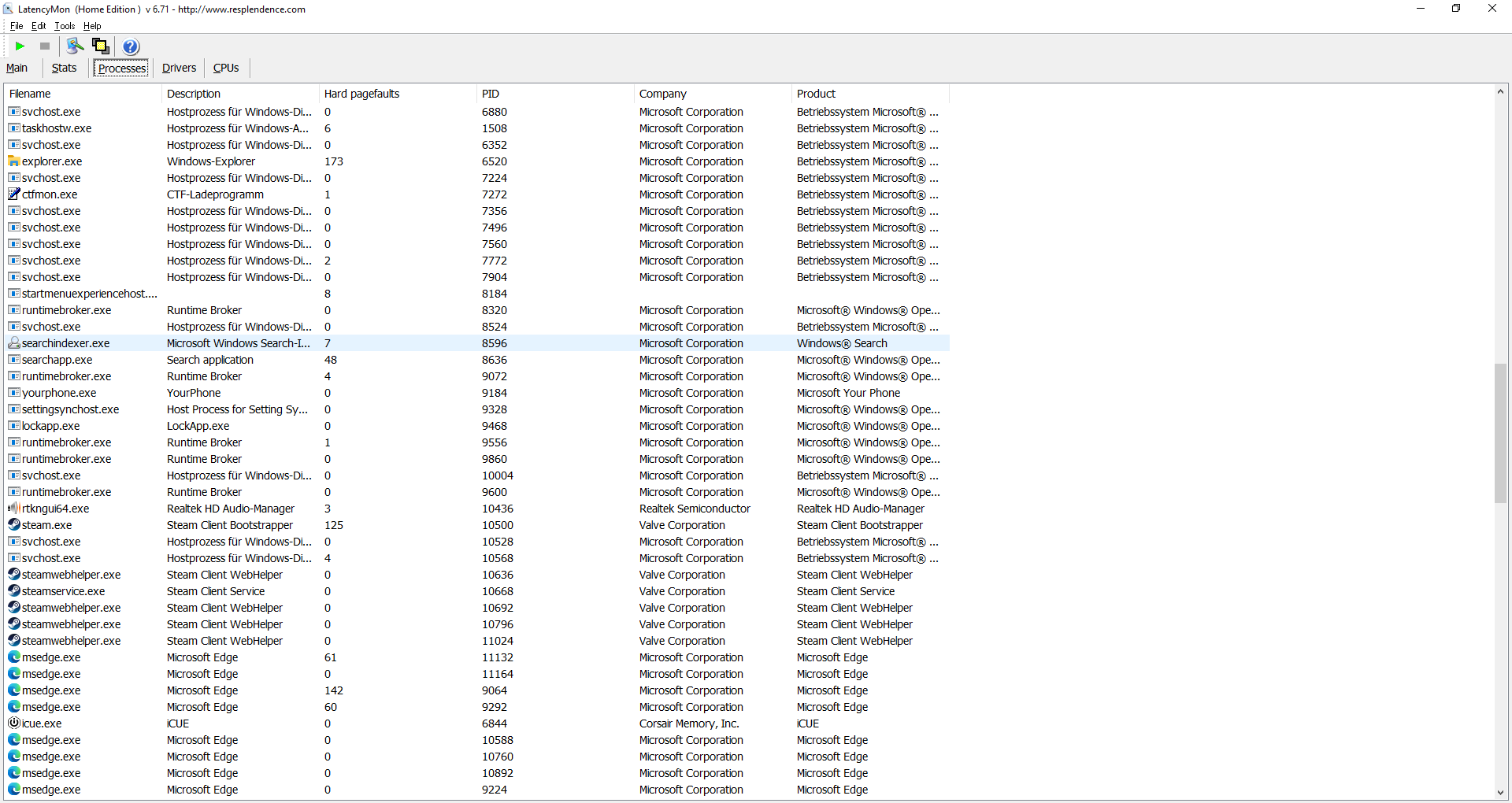Open the Edit menu
This screenshot has width=1512, height=803.
click(39, 26)
